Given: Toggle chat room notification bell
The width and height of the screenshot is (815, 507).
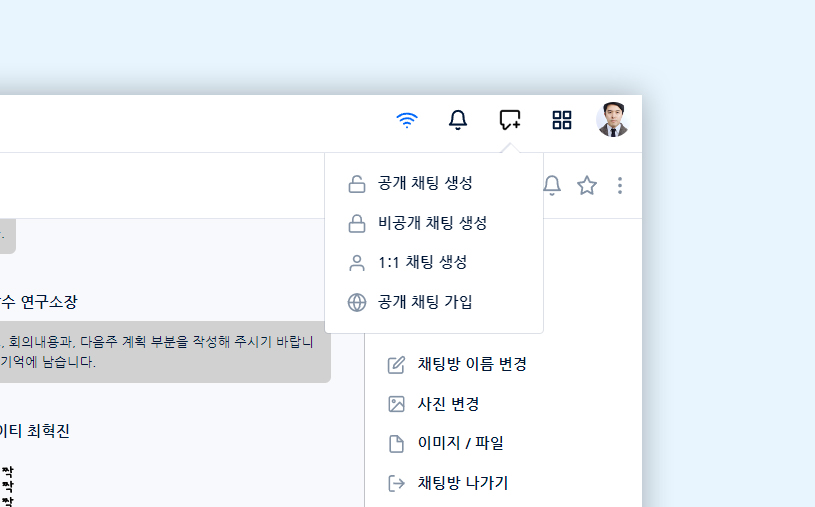Looking at the screenshot, I should point(552,186).
